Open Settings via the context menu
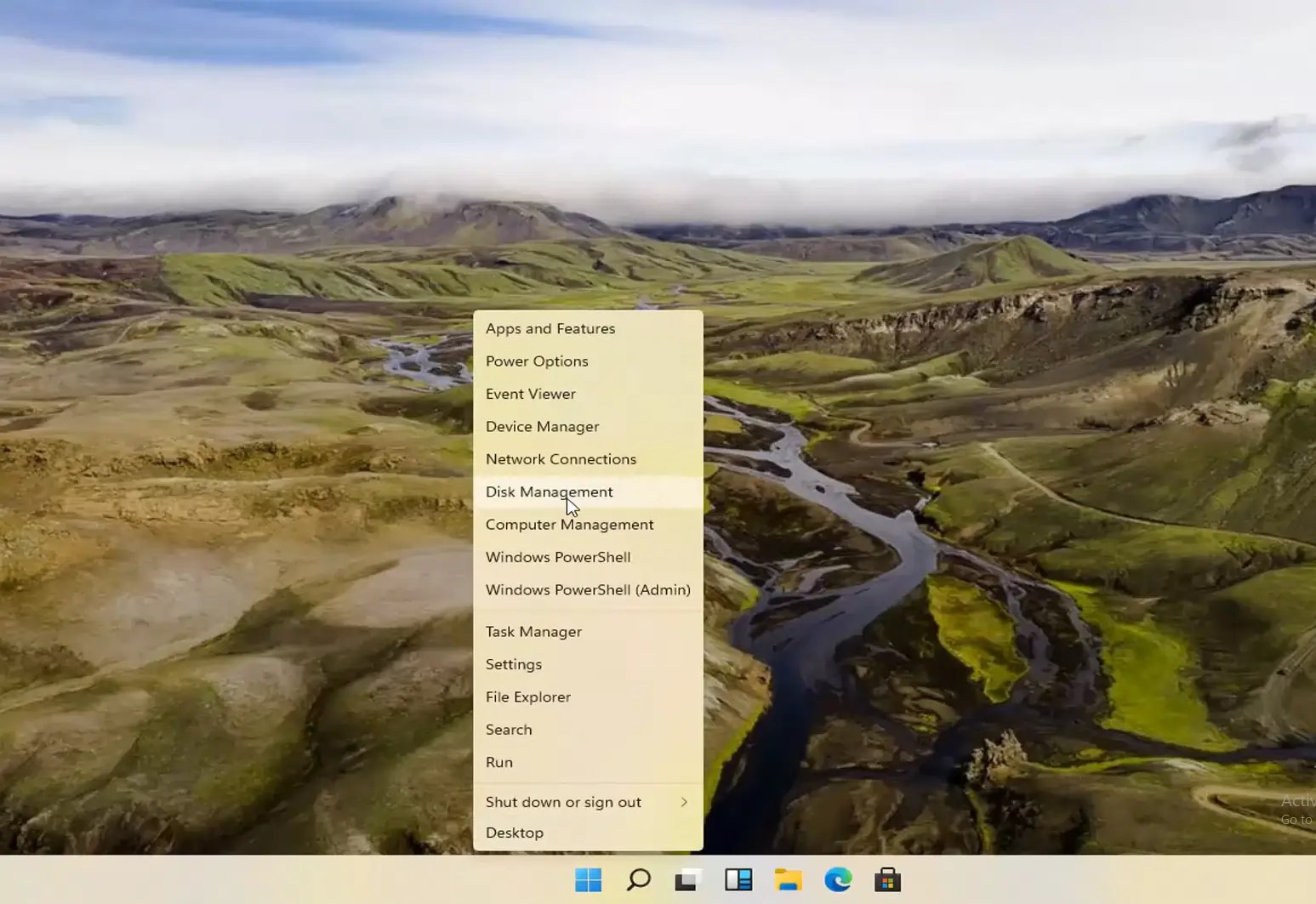 click(514, 664)
